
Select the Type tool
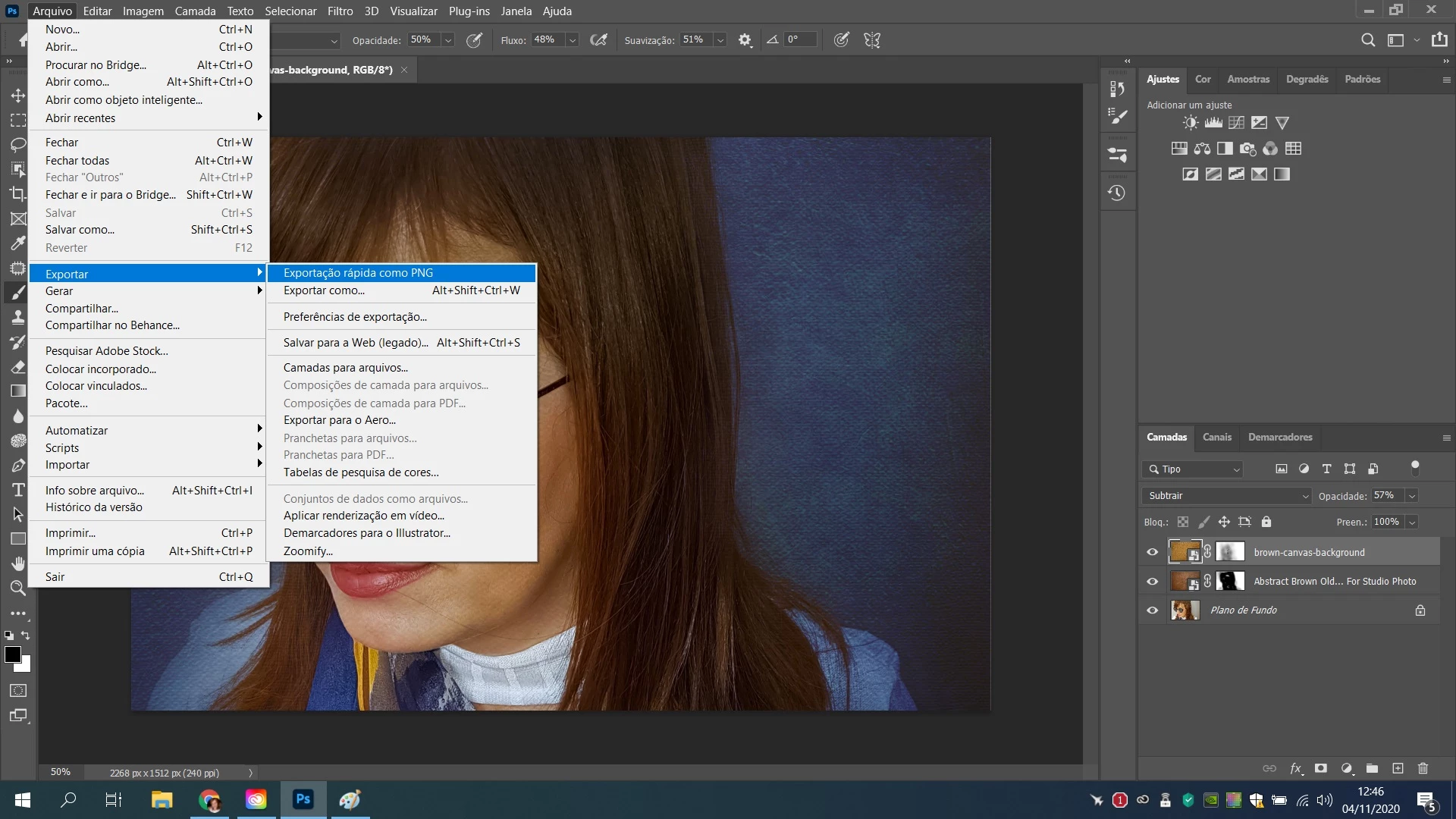(18, 490)
